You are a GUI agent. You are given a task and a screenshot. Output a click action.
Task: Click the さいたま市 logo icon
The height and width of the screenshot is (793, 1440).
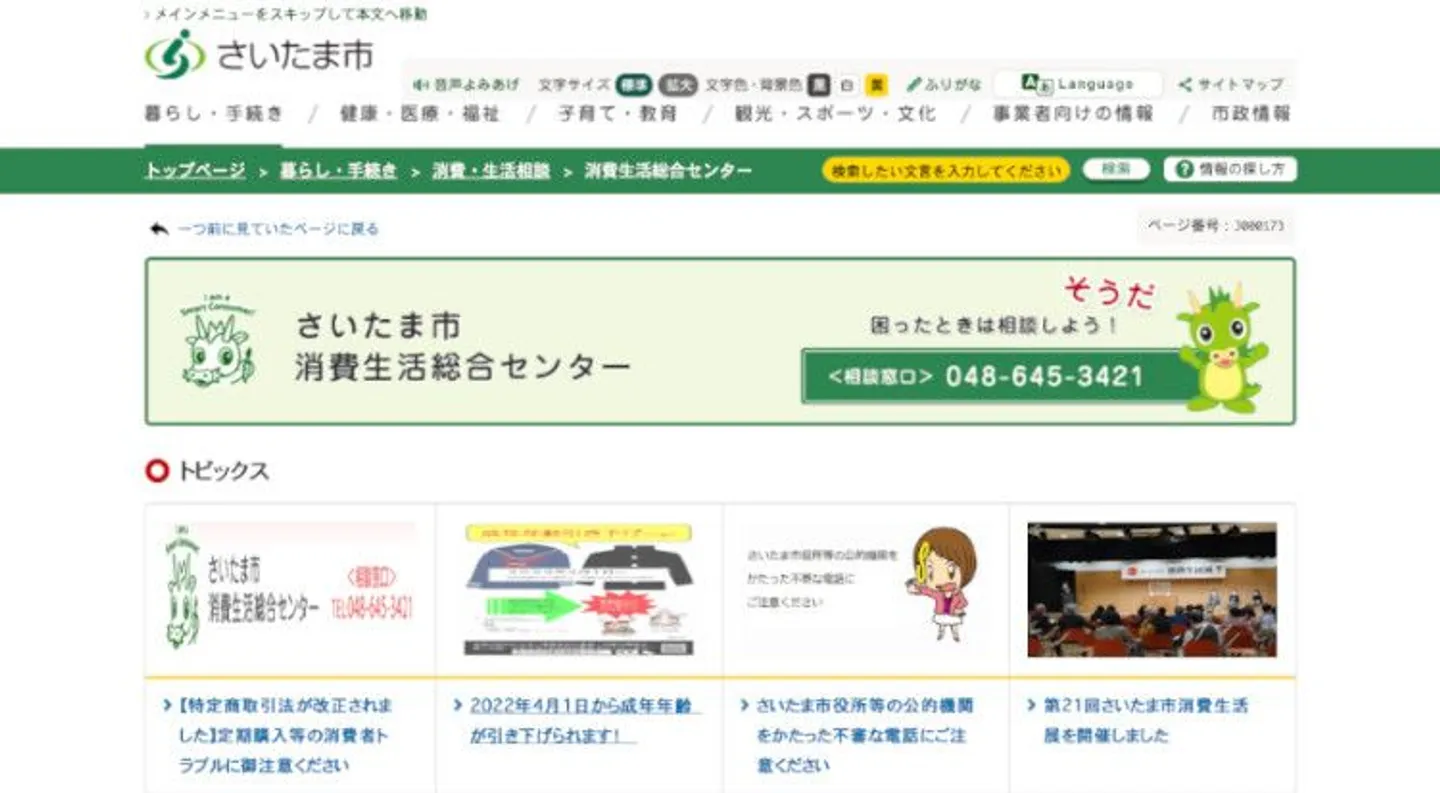(x=174, y=55)
